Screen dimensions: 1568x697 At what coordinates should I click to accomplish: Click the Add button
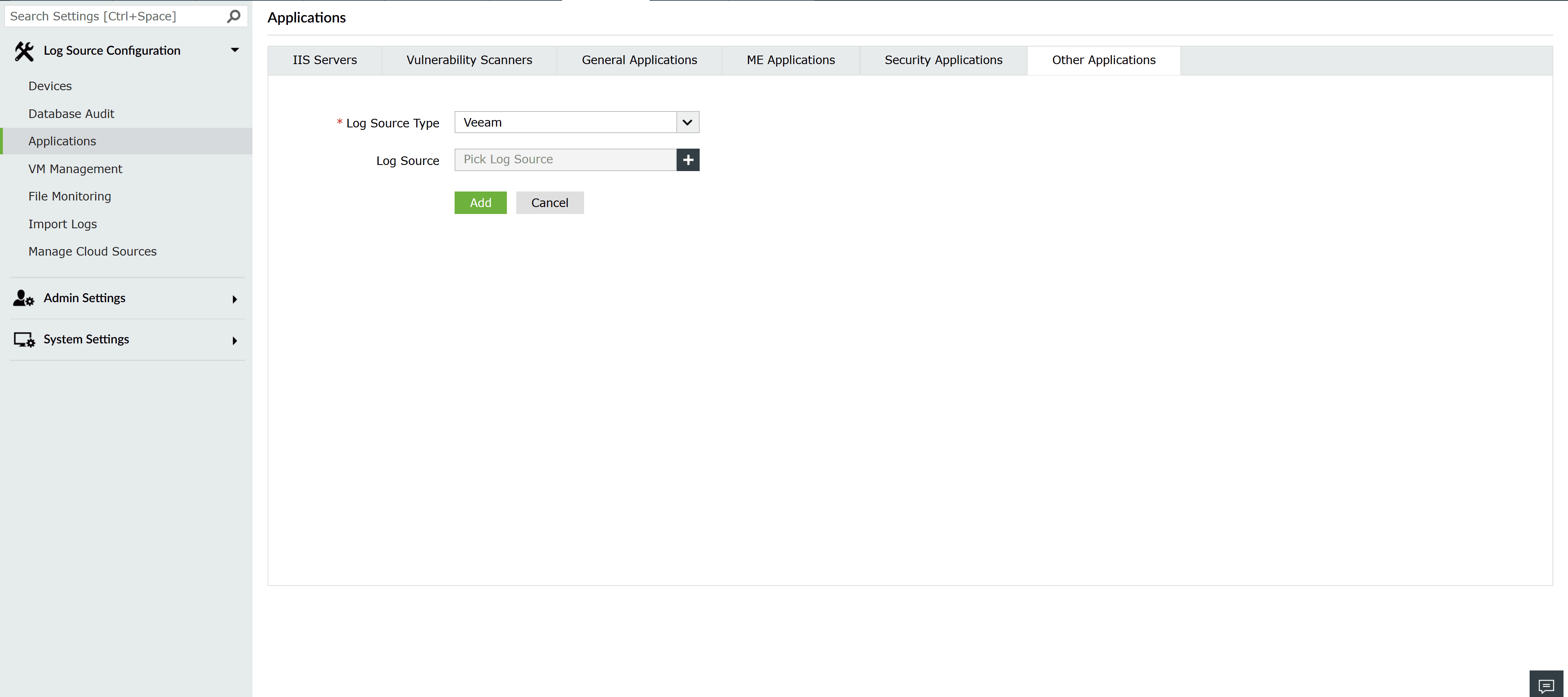480,203
